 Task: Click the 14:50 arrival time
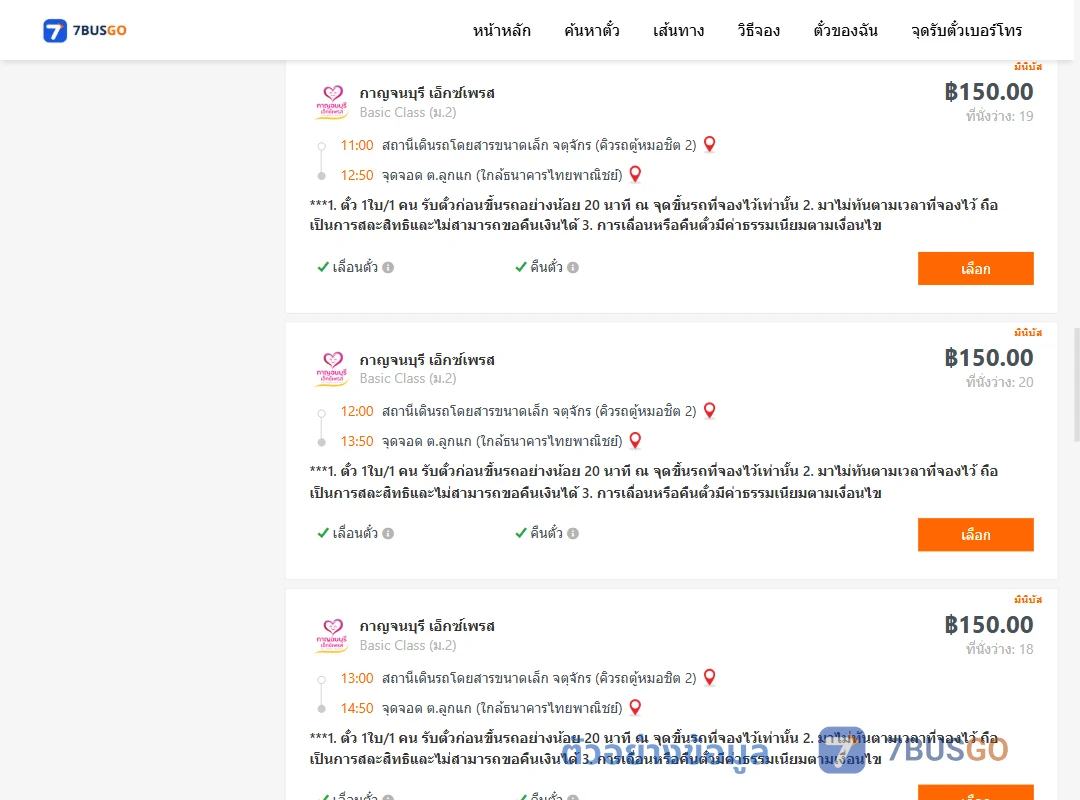click(357, 708)
